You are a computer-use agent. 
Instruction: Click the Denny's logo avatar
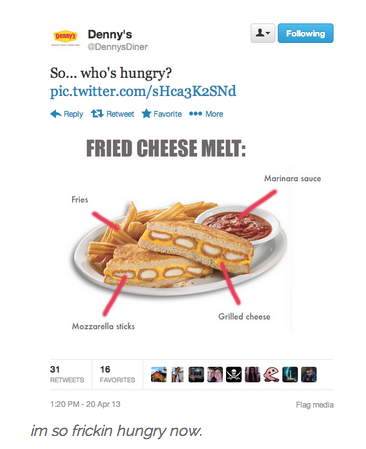pos(66,39)
